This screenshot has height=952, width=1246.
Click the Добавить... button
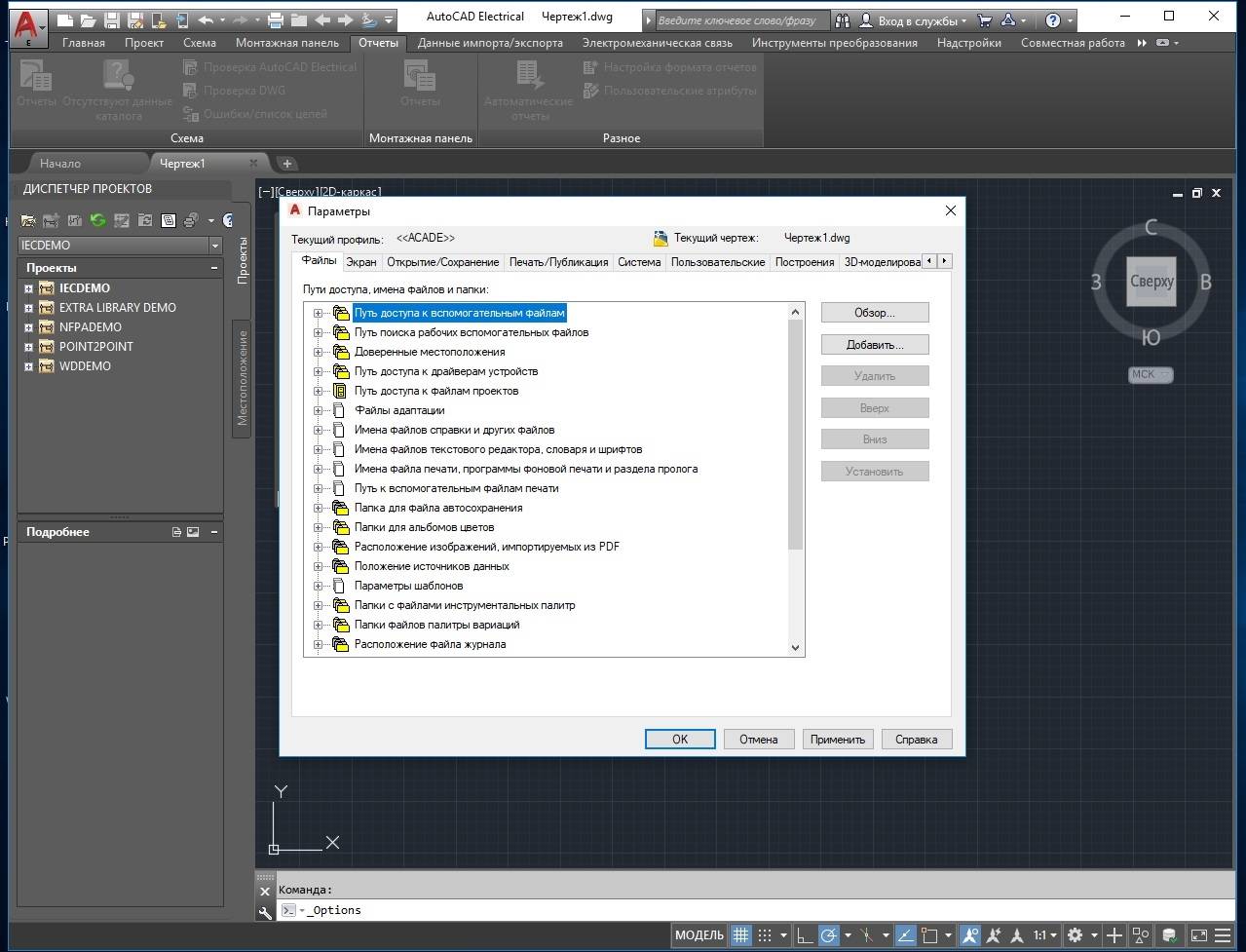point(875,345)
